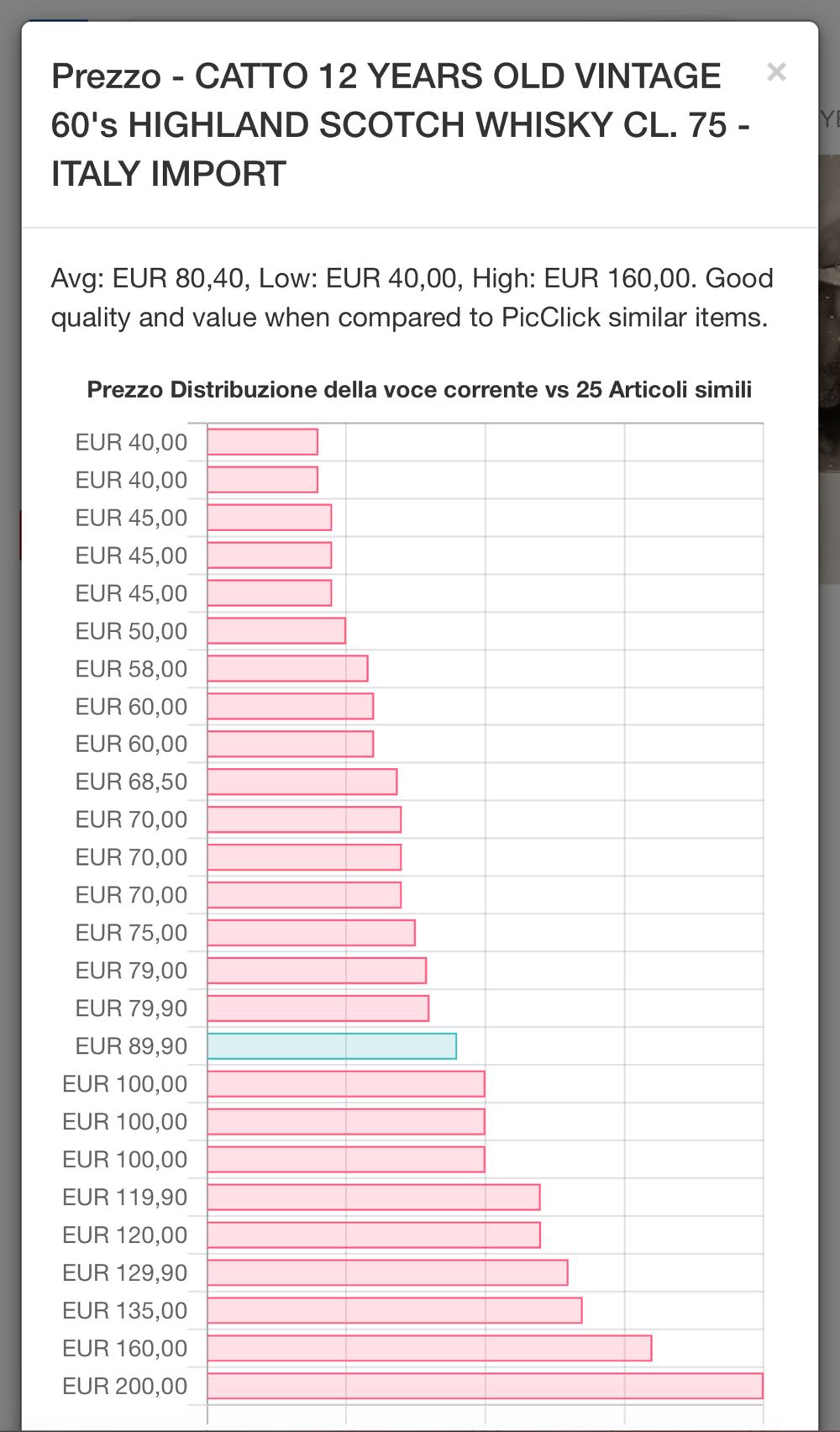Click the EUR 129,90 chart bar
The height and width of the screenshot is (1432, 840).
tap(387, 1272)
